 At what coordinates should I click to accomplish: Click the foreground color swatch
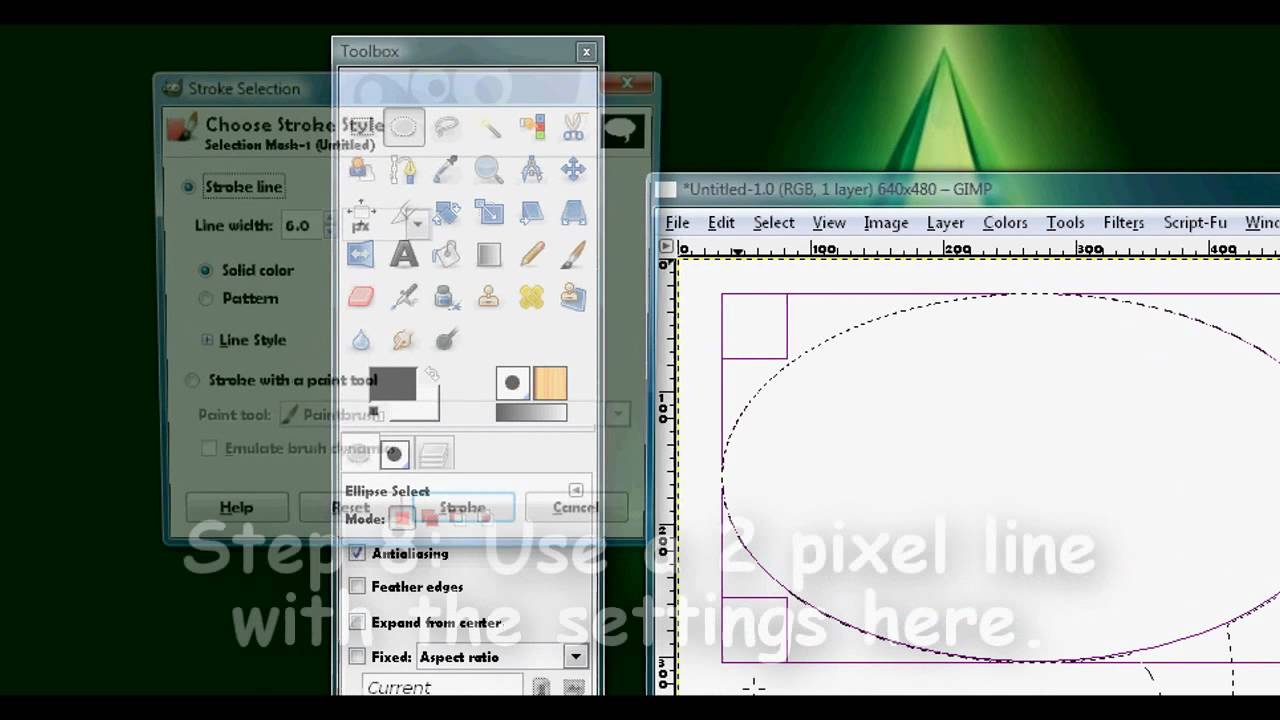click(392, 384)
